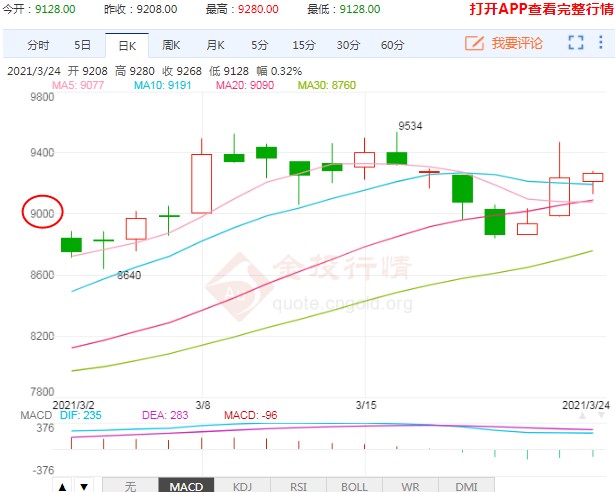The height and width of the screenshot is (492, 616).
Task: Switch to the RSI indicator
Action: pyautogui.click(x=298, y=486)
